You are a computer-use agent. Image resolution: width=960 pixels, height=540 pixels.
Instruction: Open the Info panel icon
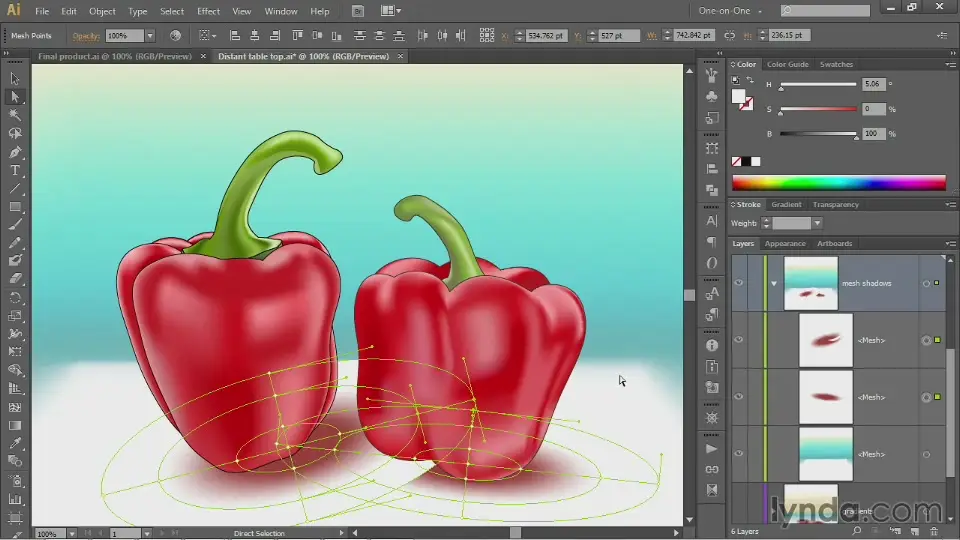coord(711,345)
